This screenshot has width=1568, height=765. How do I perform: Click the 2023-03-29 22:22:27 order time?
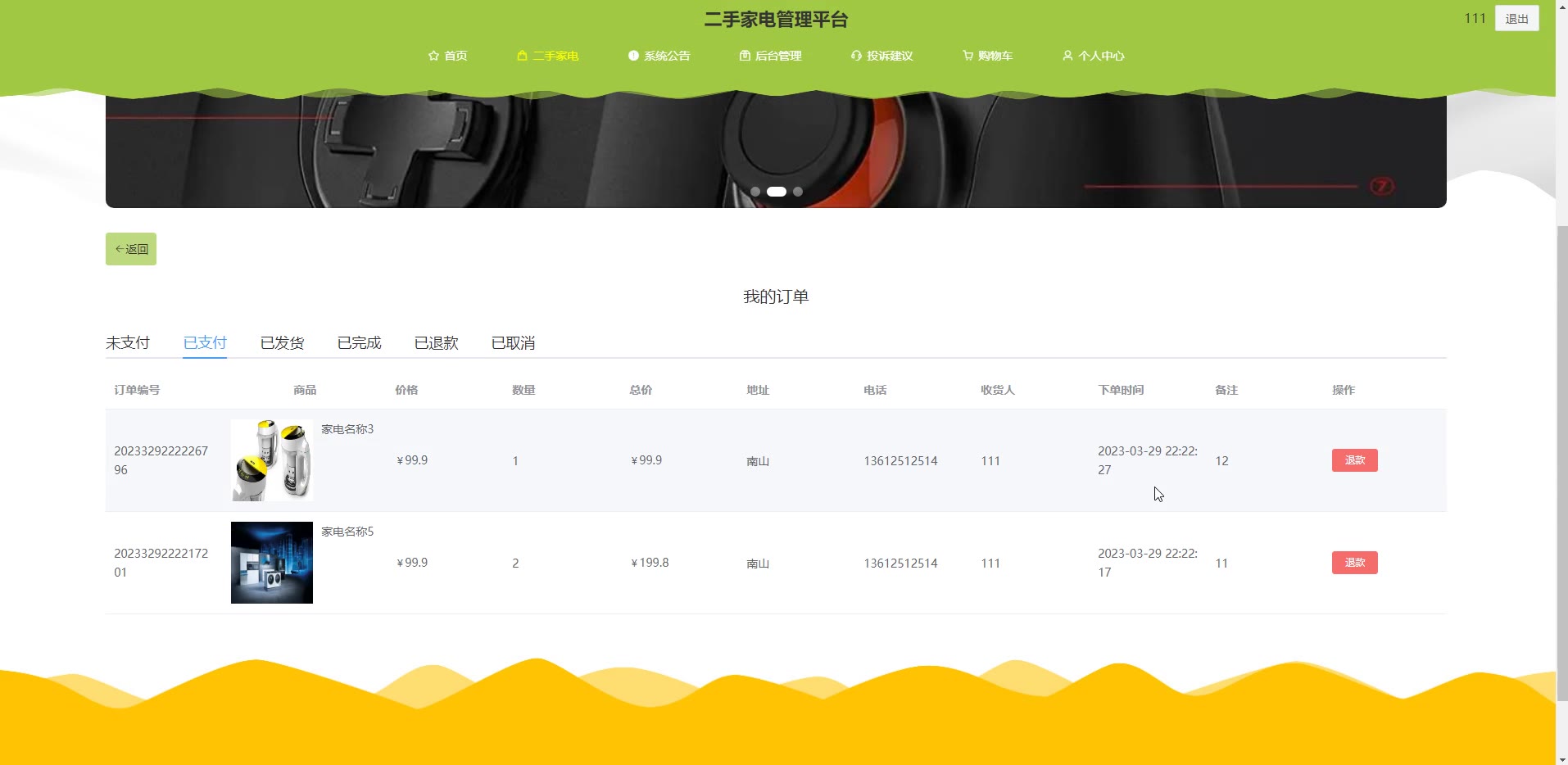coord(1148,460)
